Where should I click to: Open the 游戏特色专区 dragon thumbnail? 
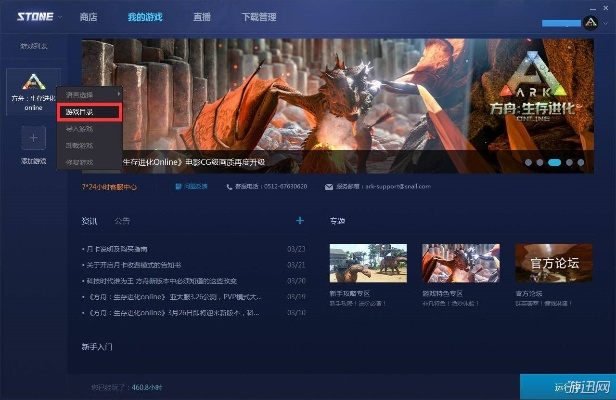tap(461, 263)
